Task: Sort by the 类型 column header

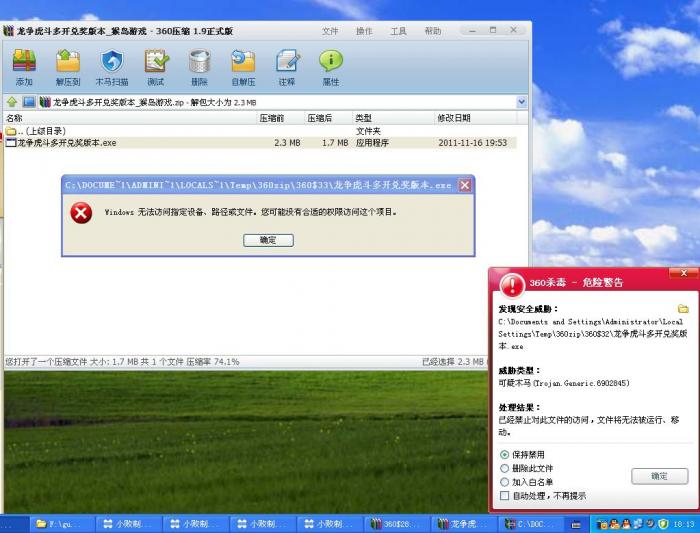Action: (x=393, y=118)
